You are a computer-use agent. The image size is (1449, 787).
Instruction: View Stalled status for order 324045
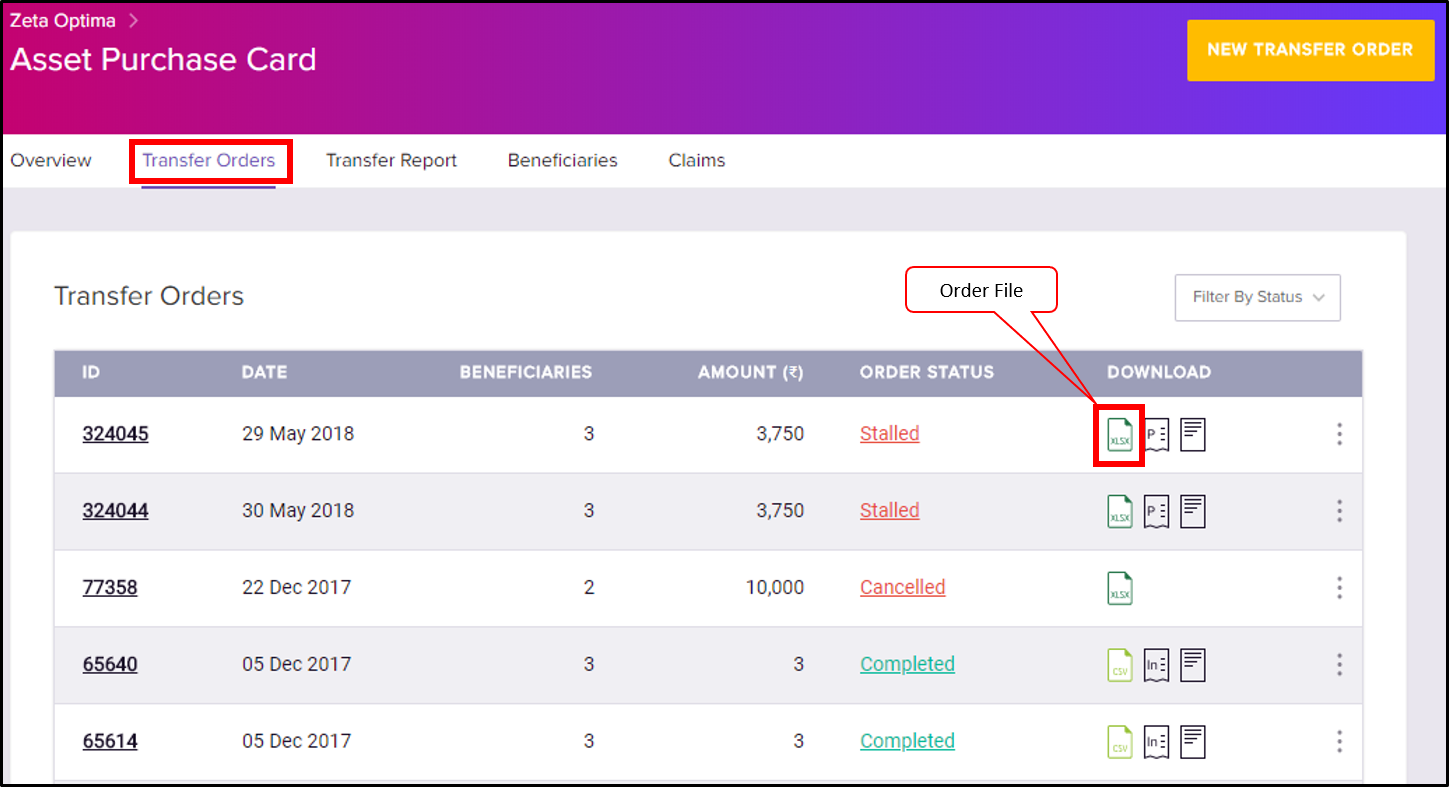click(890, 434)
